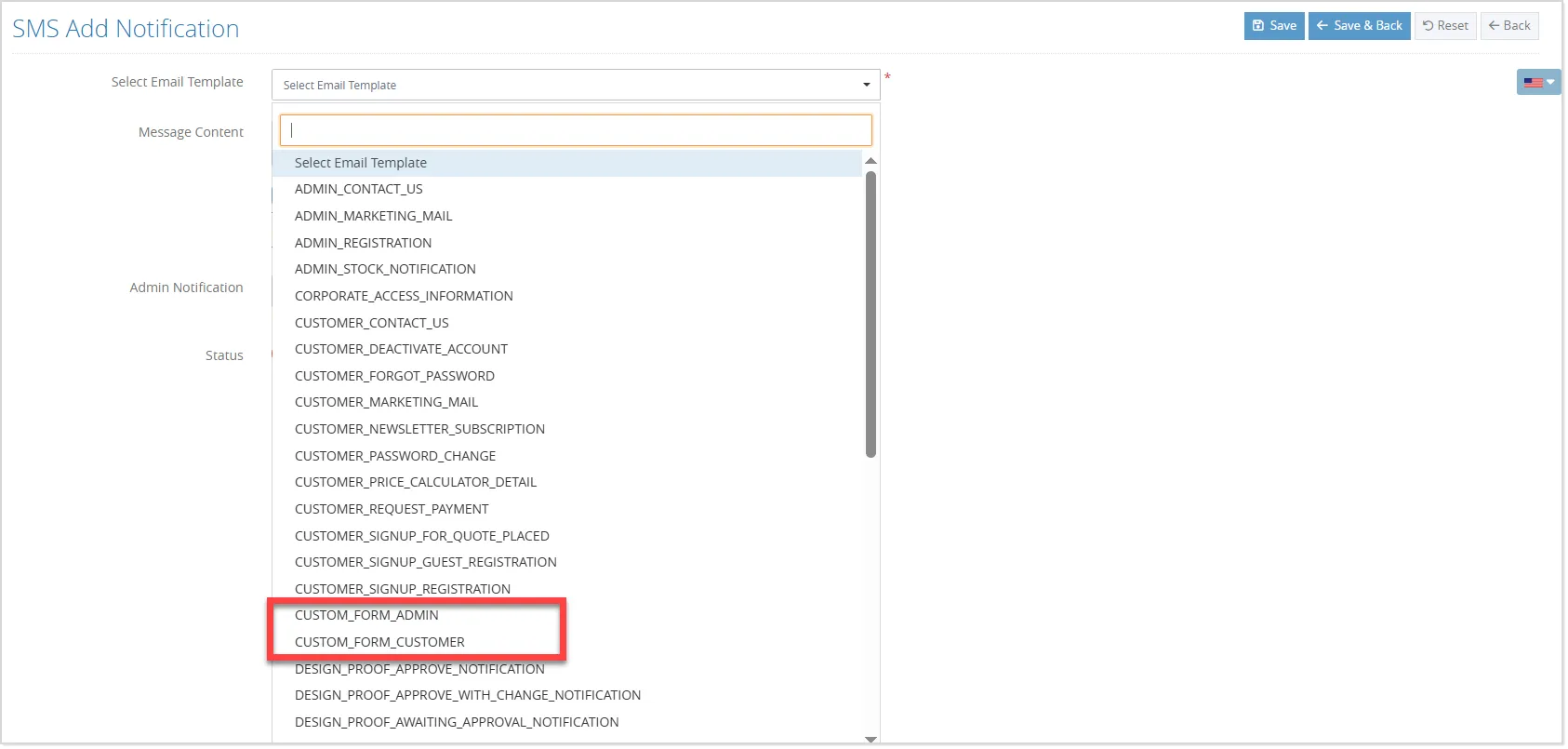Select CUSTOMER_MARKETING_MAIL option
The width and height of the screenshot is (1568, 749).
(x=567, y=402)
